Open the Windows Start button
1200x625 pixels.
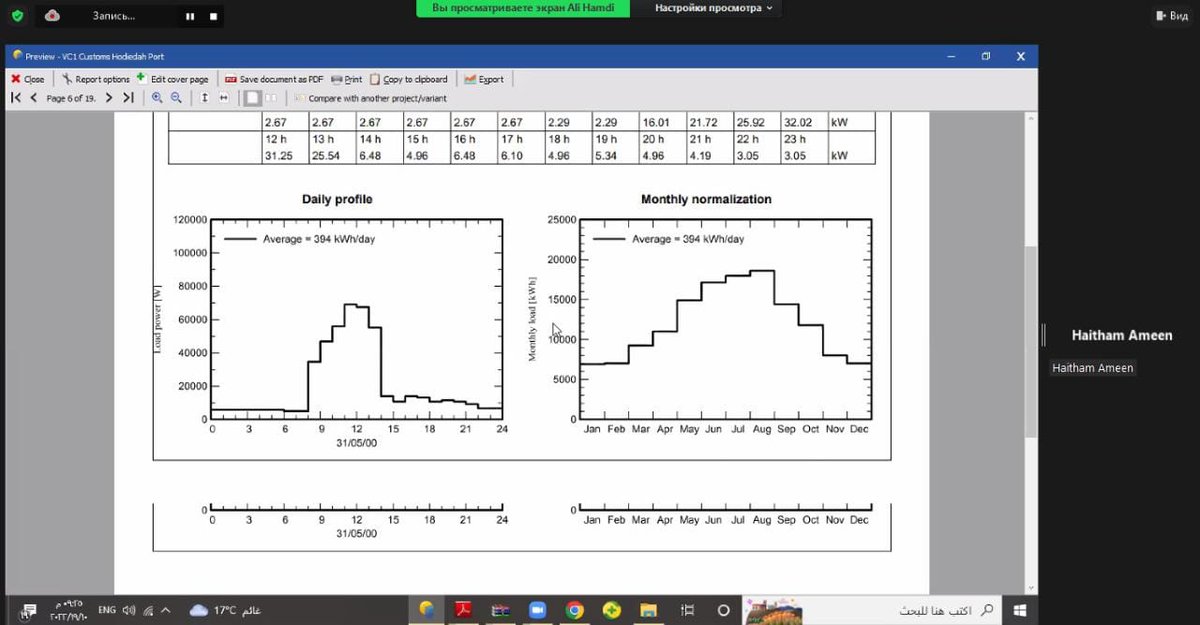[x=1020, y=610]
